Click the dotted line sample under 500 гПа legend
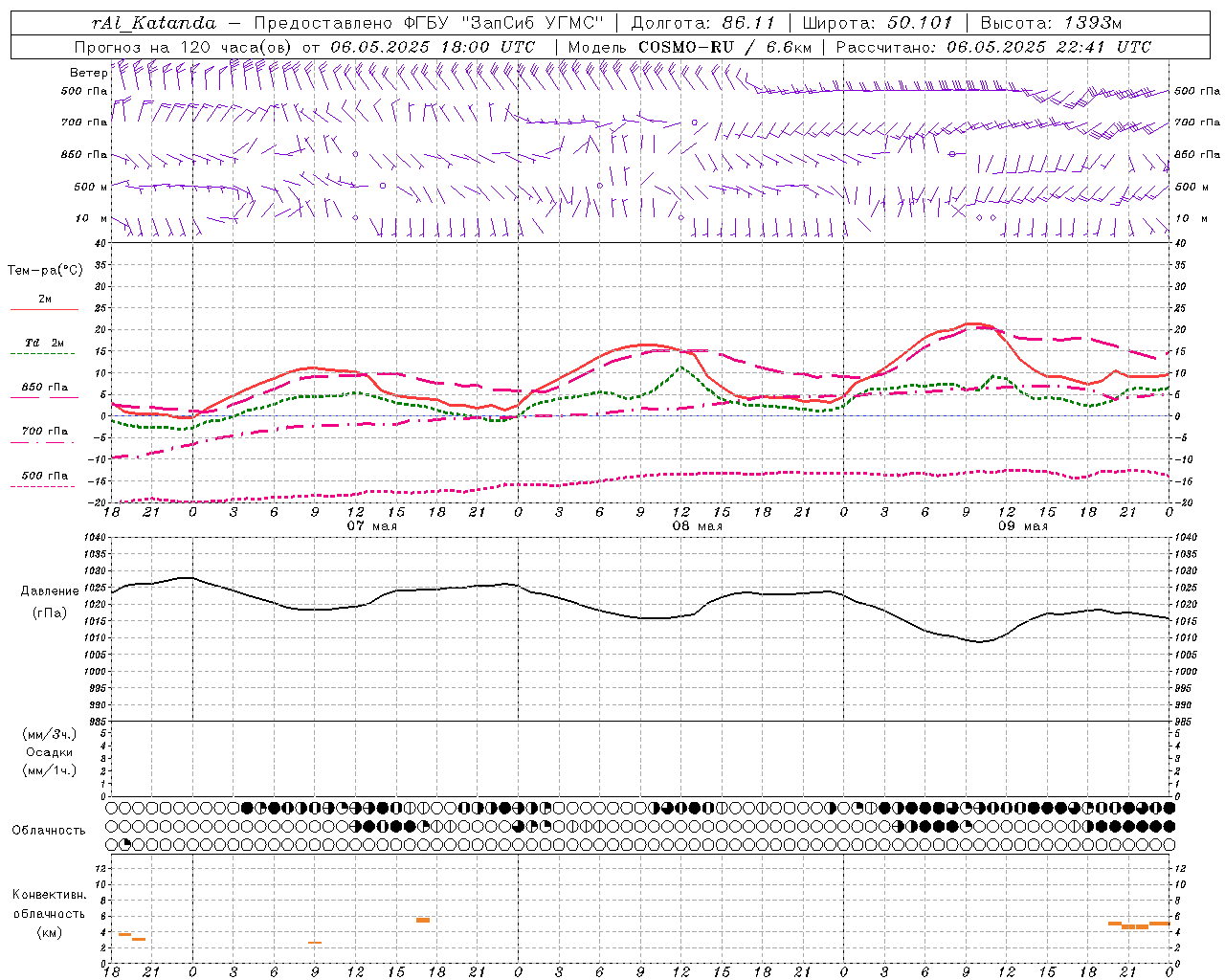1225x980 pixels. tap(42, 486)
